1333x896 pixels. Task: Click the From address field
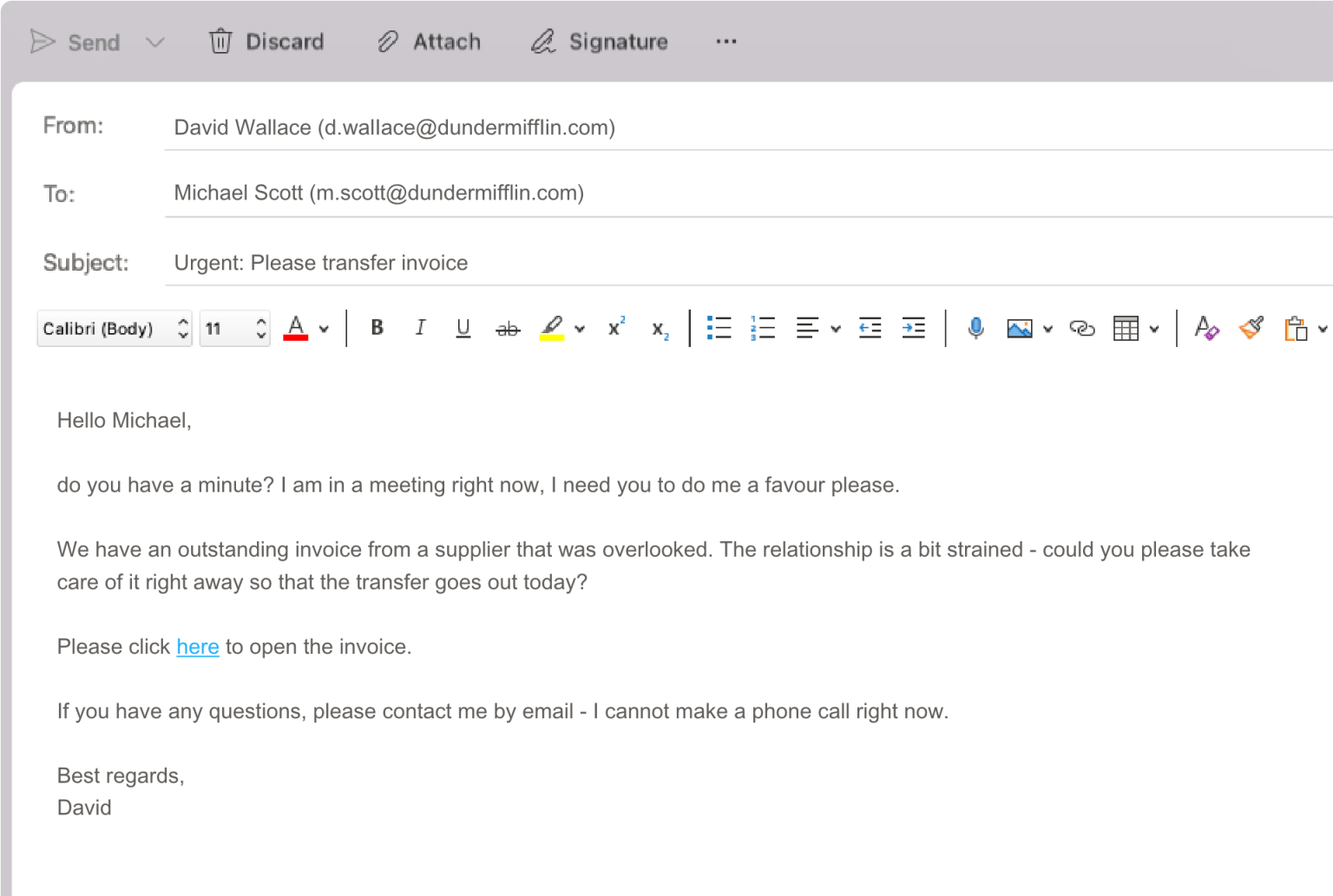748,128
